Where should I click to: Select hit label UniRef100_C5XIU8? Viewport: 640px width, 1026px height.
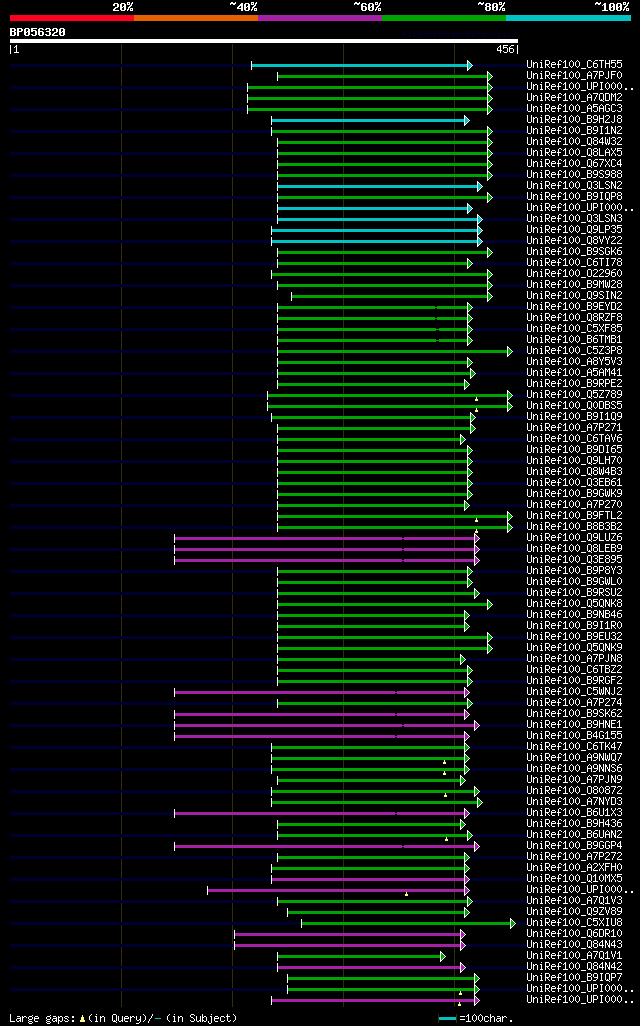(575, 923)
